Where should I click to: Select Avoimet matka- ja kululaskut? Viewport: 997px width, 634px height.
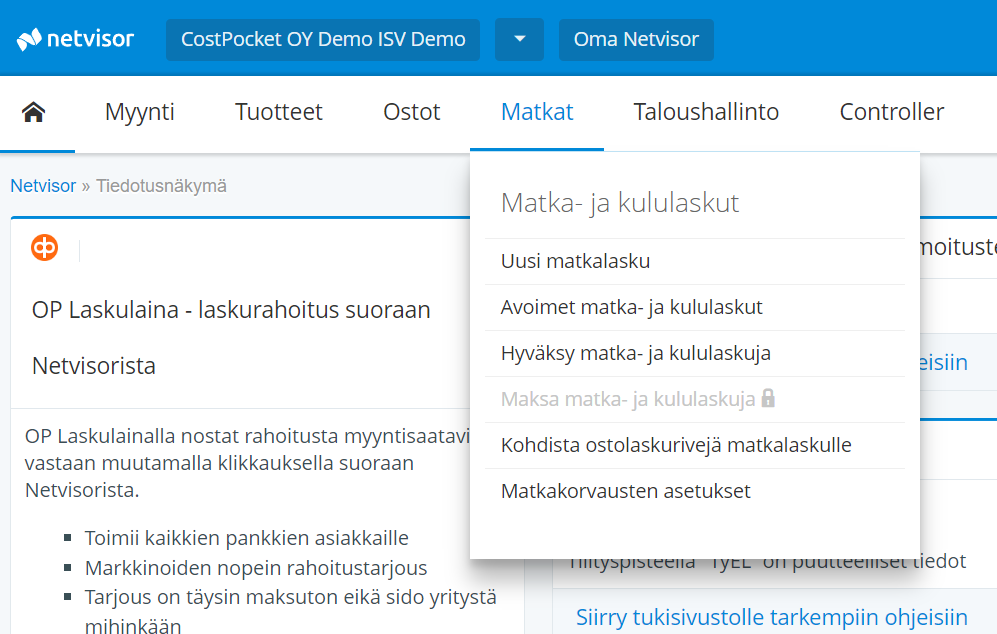coord(694,307)
